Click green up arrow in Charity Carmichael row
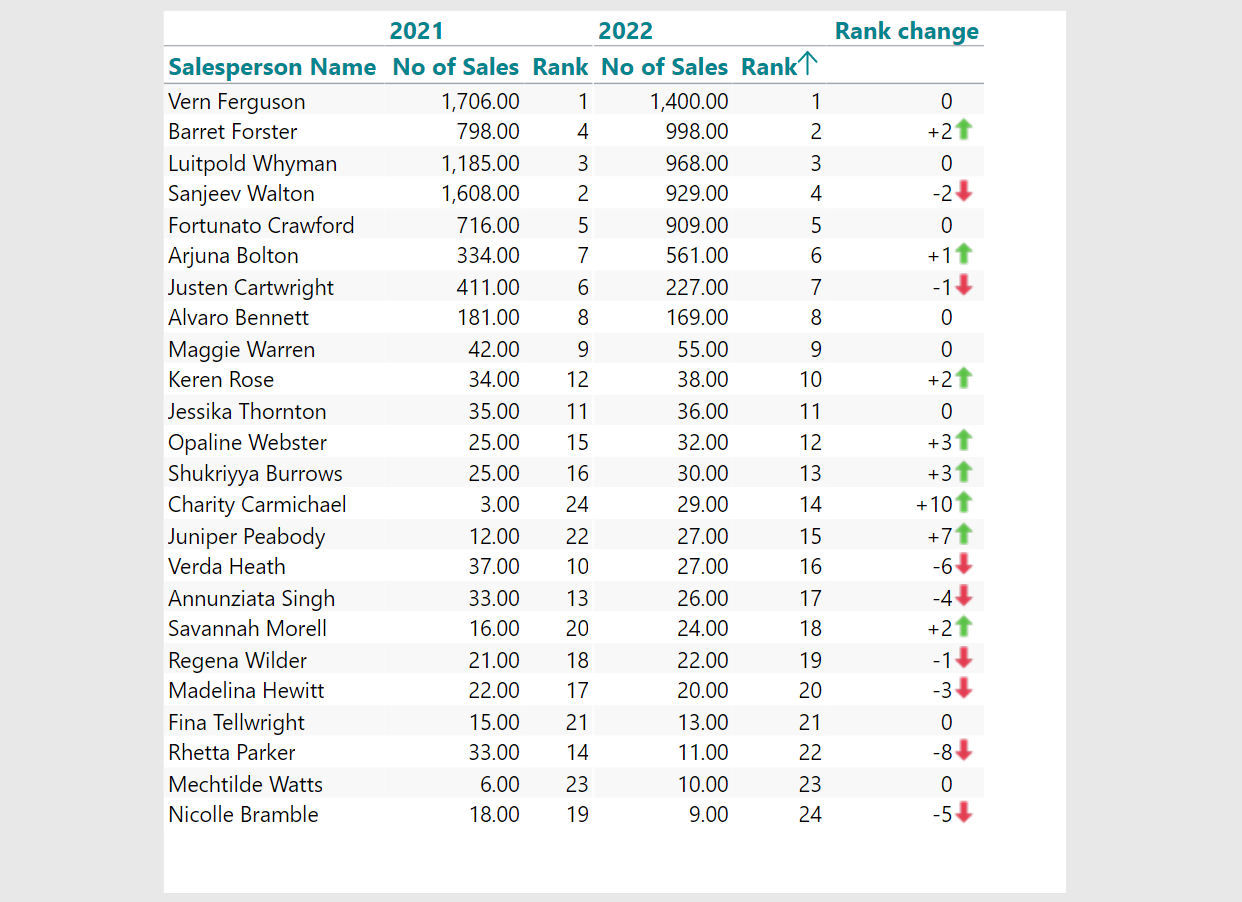Image resolution: width=1242 pixels, height=902 pixels. [x=964, y=503]
